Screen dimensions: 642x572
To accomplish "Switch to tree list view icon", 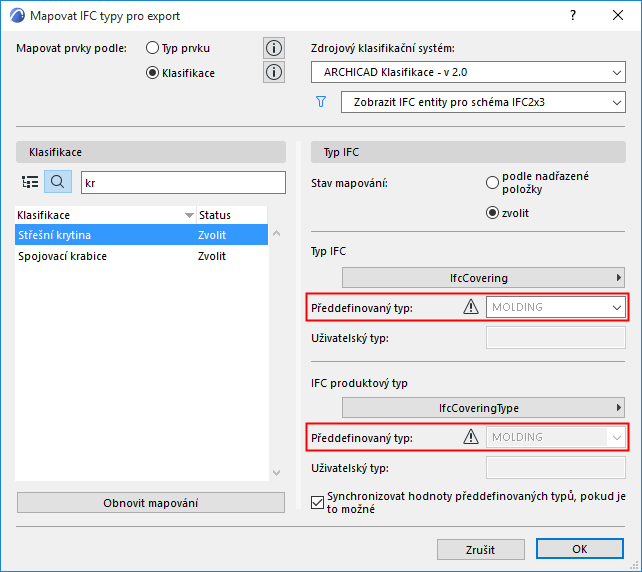I will 30,182.
